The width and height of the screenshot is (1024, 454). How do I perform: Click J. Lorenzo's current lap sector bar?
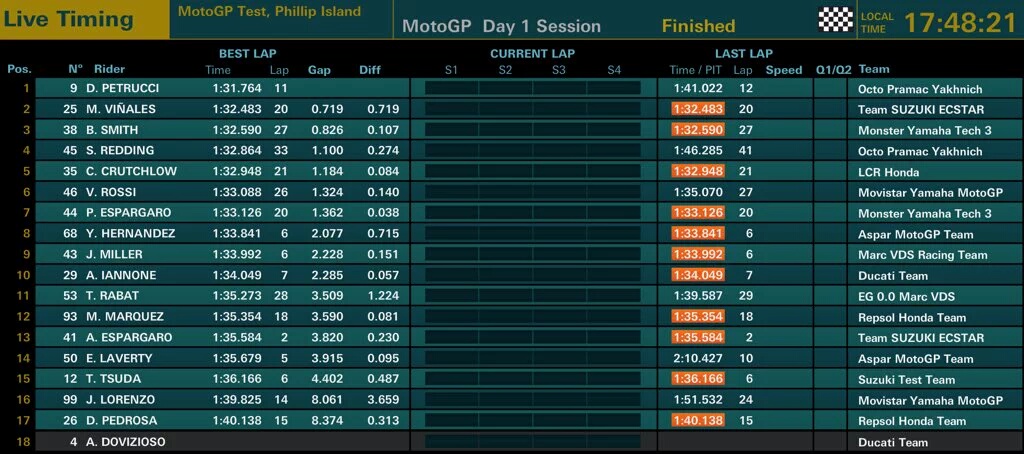[x=532, y=400]
